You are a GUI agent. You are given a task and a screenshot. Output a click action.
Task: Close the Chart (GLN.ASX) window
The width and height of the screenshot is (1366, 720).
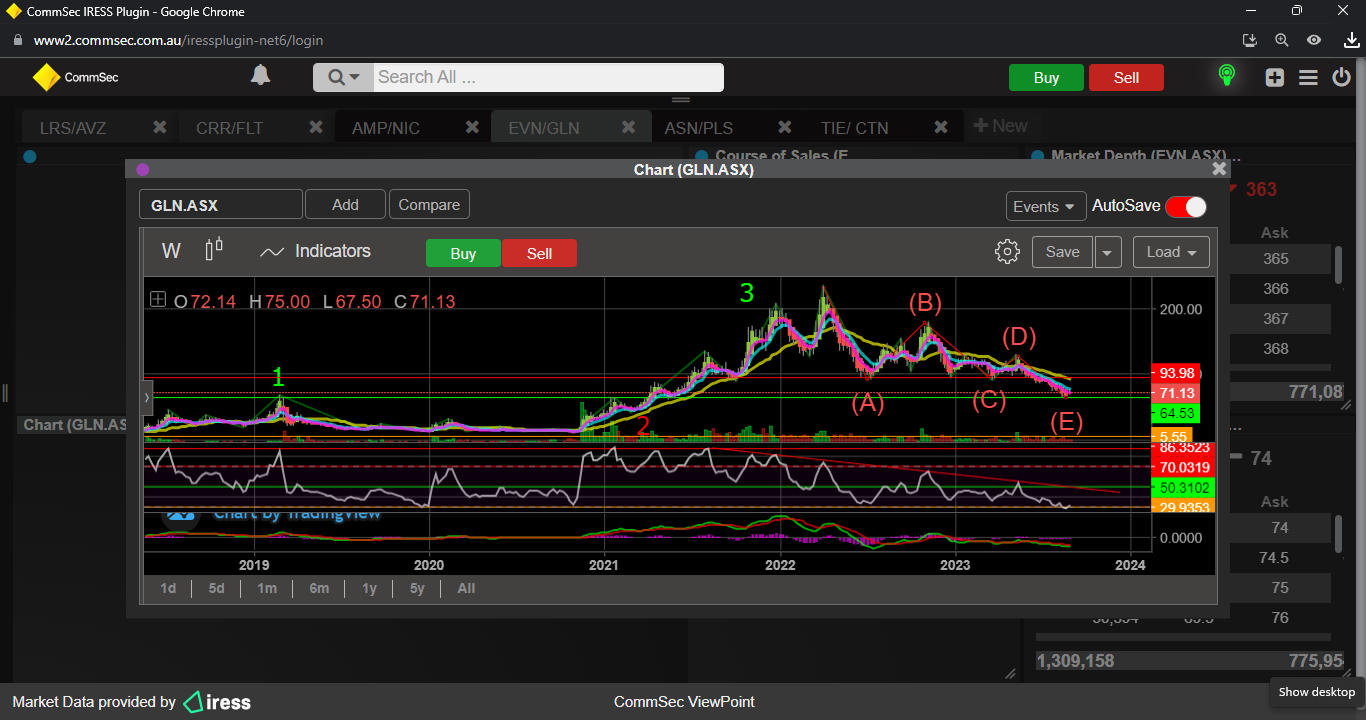[1219, 169]
